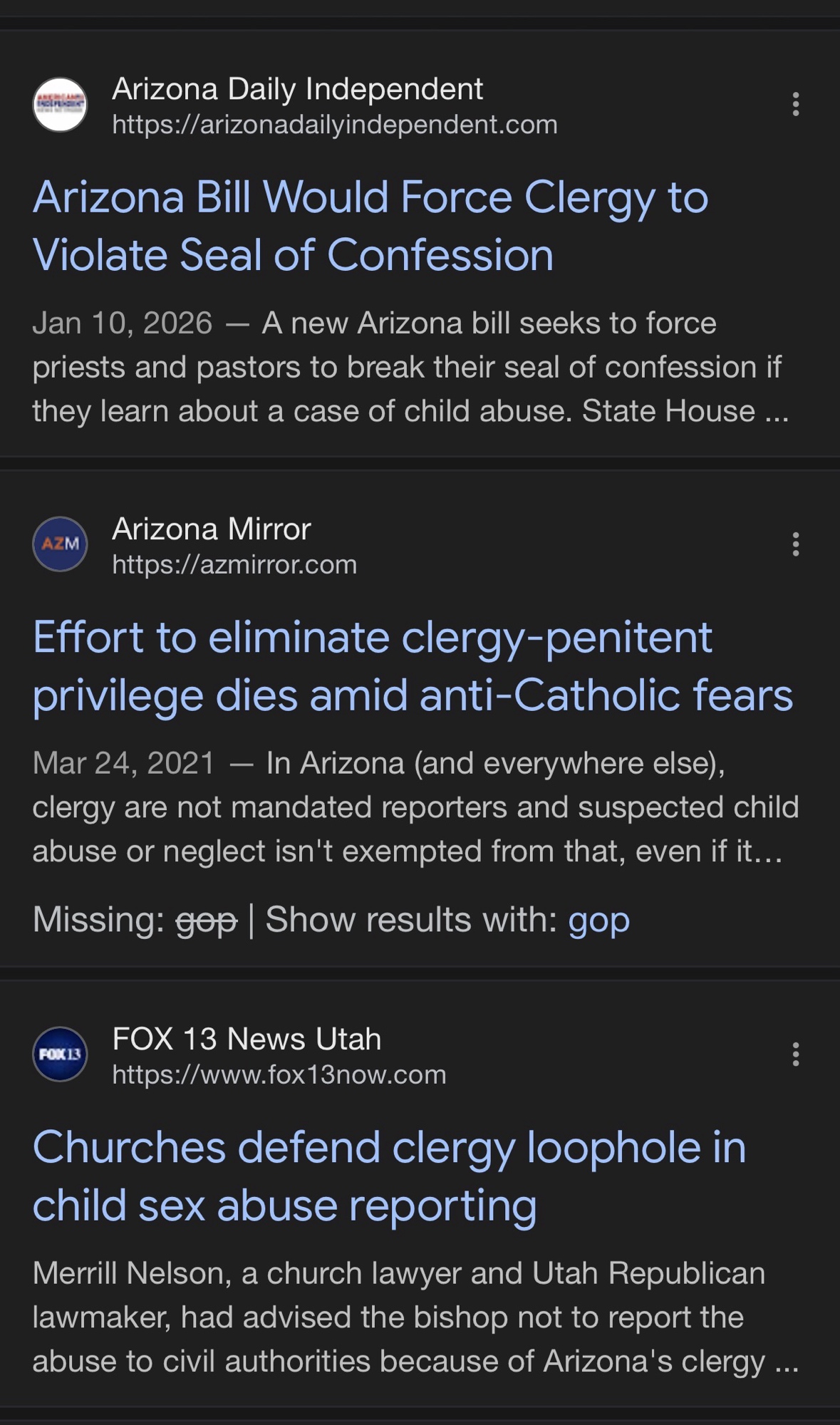The width and height of the screenshot is (840, 1425).
Task: Tap the Arizona Mirror AZM logo icon
Action: pos(60,544)
